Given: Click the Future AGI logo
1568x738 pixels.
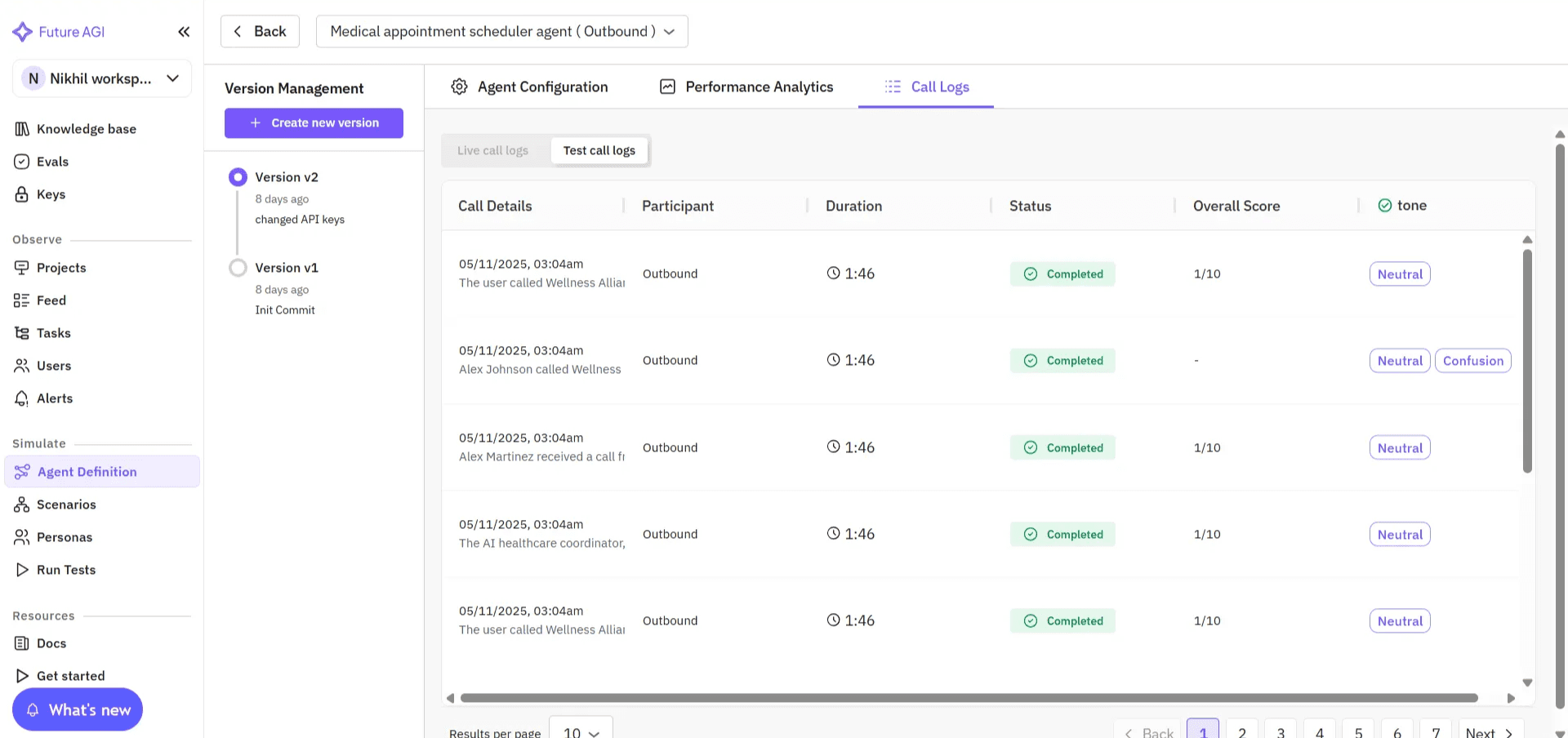Looking at the screenshot, I should [x=59, y=32].
